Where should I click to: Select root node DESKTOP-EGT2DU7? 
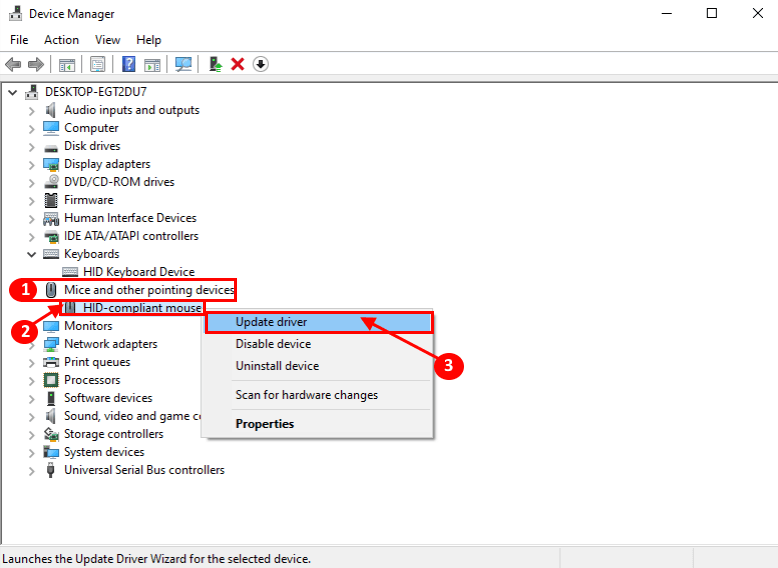(x=95, y=92)
